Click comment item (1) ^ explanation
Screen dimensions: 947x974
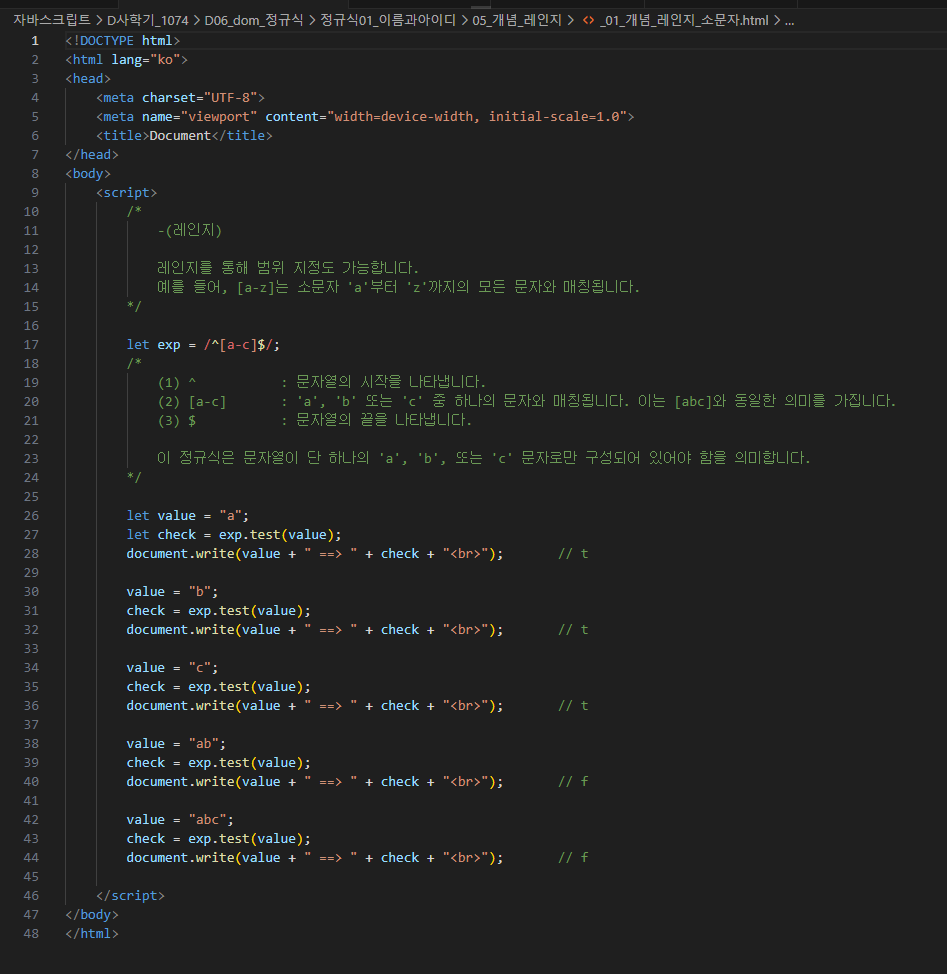[322, 383]
